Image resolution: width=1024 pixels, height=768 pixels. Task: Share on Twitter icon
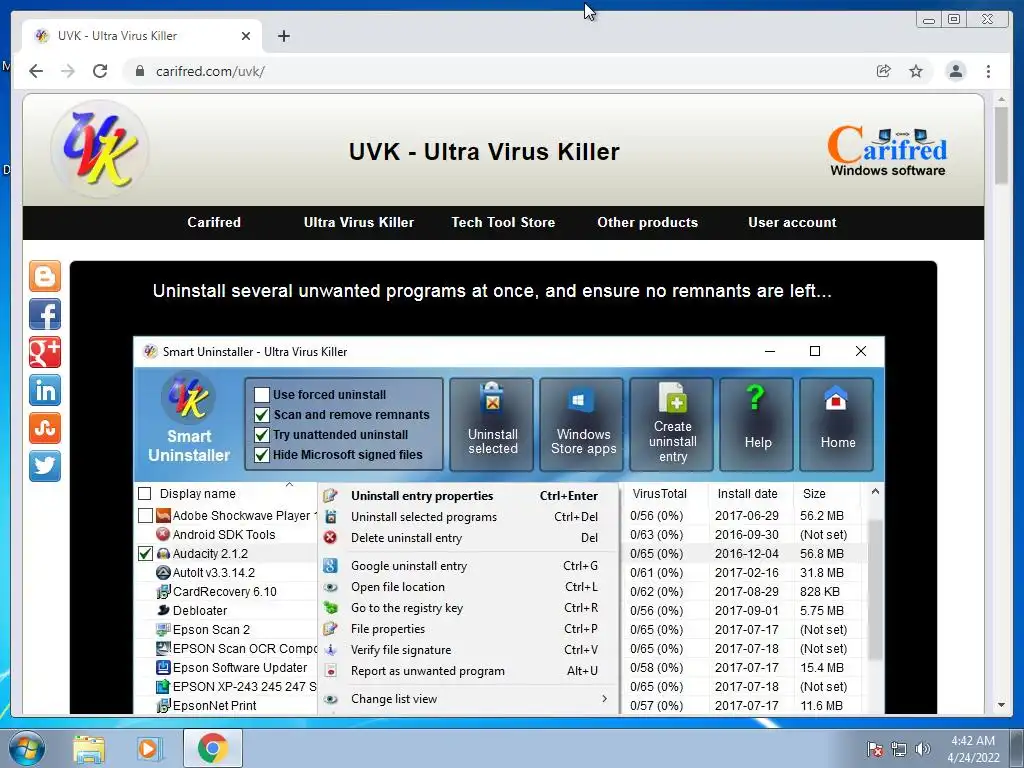[44, 466]
